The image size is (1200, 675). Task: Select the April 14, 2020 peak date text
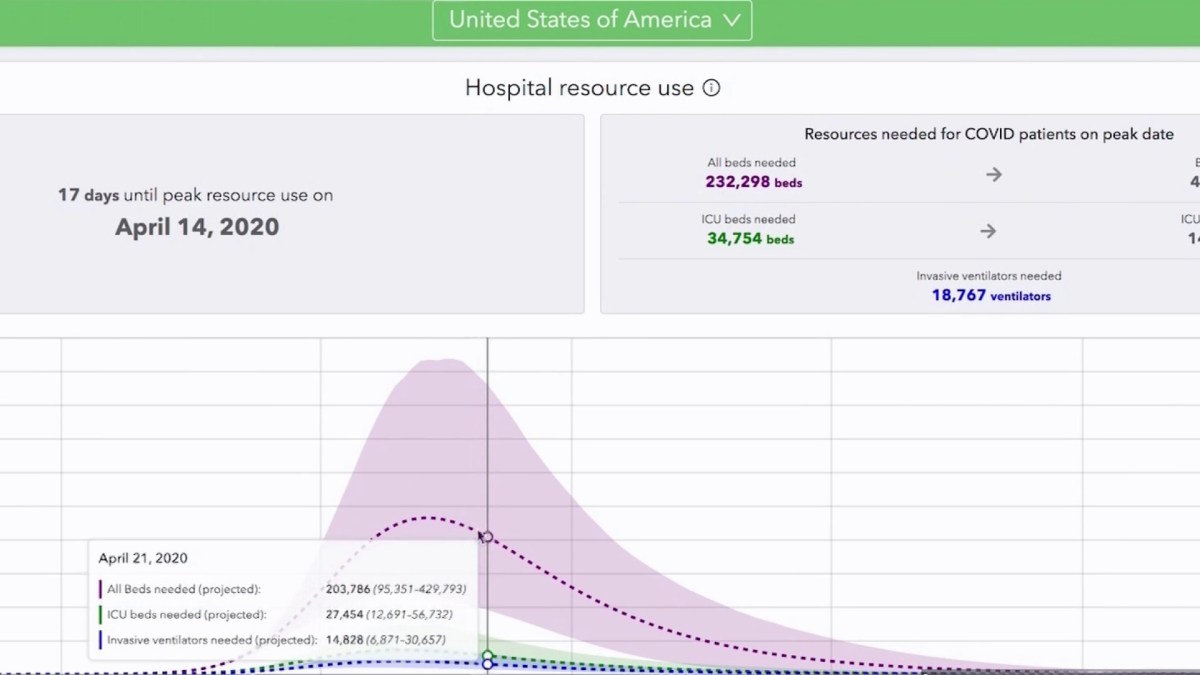point(197,227)
